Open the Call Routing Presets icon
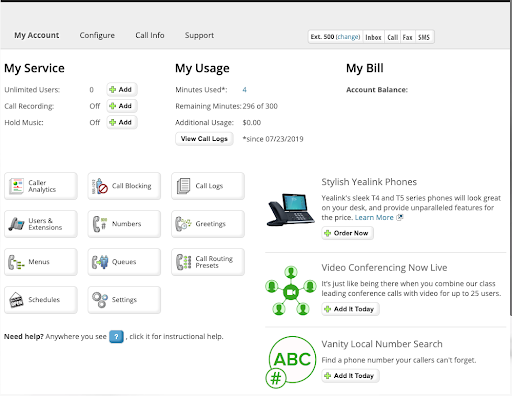This screenshot has width=512, height=396. click(x=183, y=262)
